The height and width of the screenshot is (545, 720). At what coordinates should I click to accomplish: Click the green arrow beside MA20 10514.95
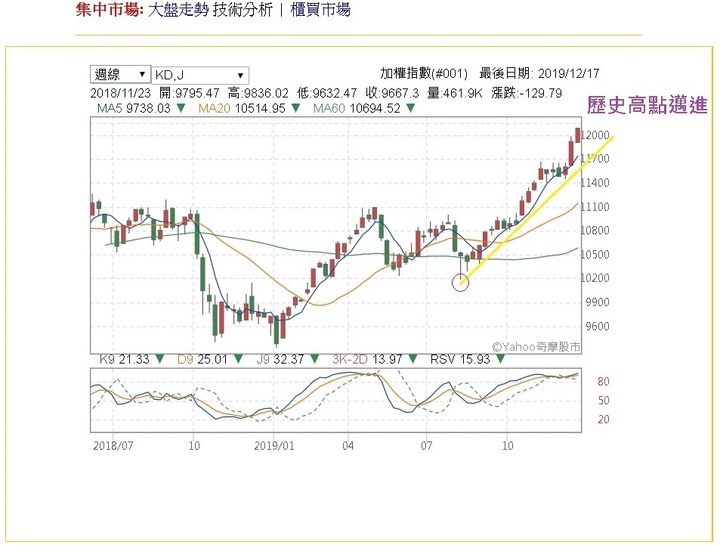296,108
